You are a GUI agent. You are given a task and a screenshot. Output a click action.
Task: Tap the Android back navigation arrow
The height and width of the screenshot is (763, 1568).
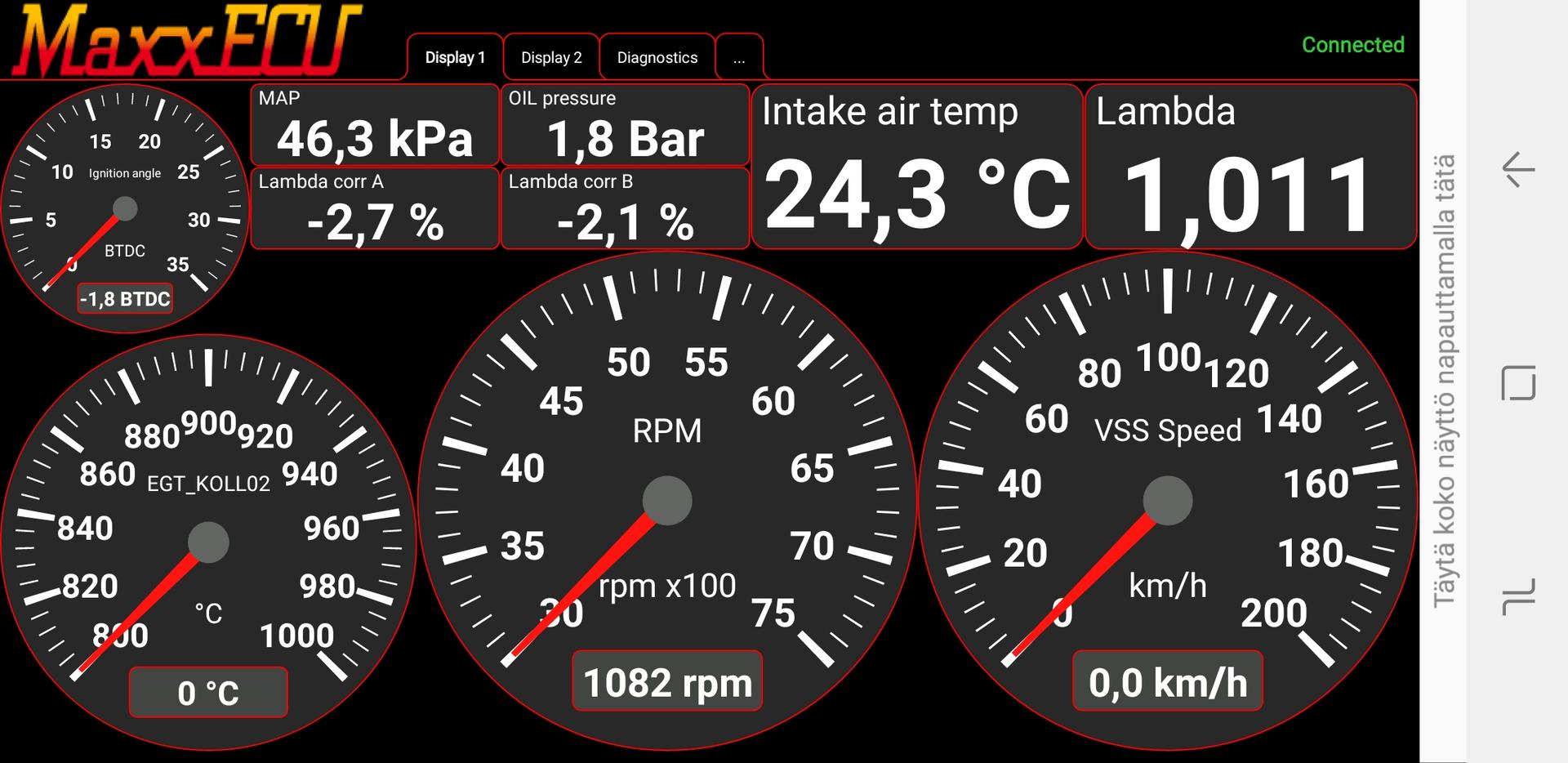point(1518,169)
